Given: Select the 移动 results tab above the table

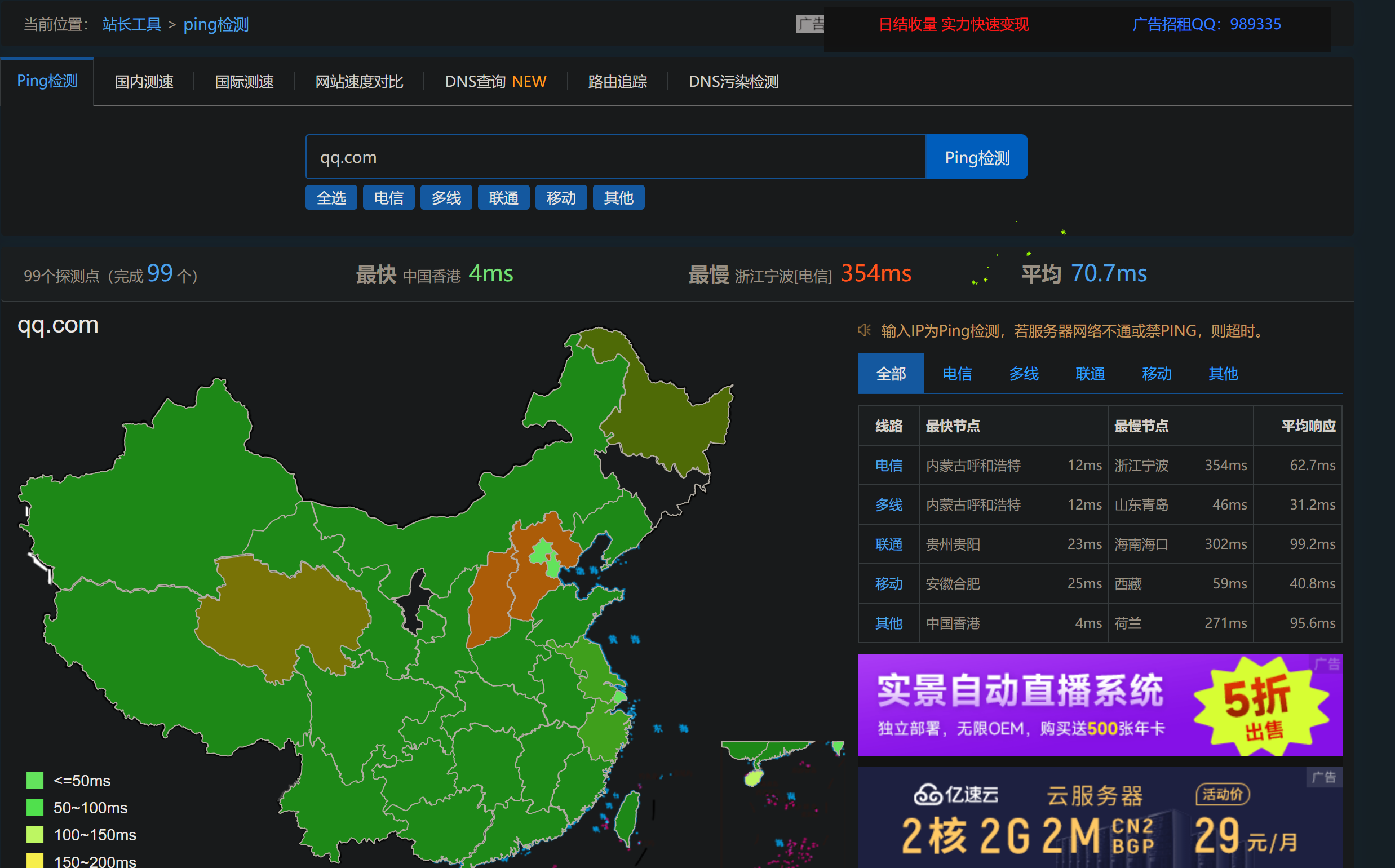Looking at the screenshot, I should pos(1156,373).
